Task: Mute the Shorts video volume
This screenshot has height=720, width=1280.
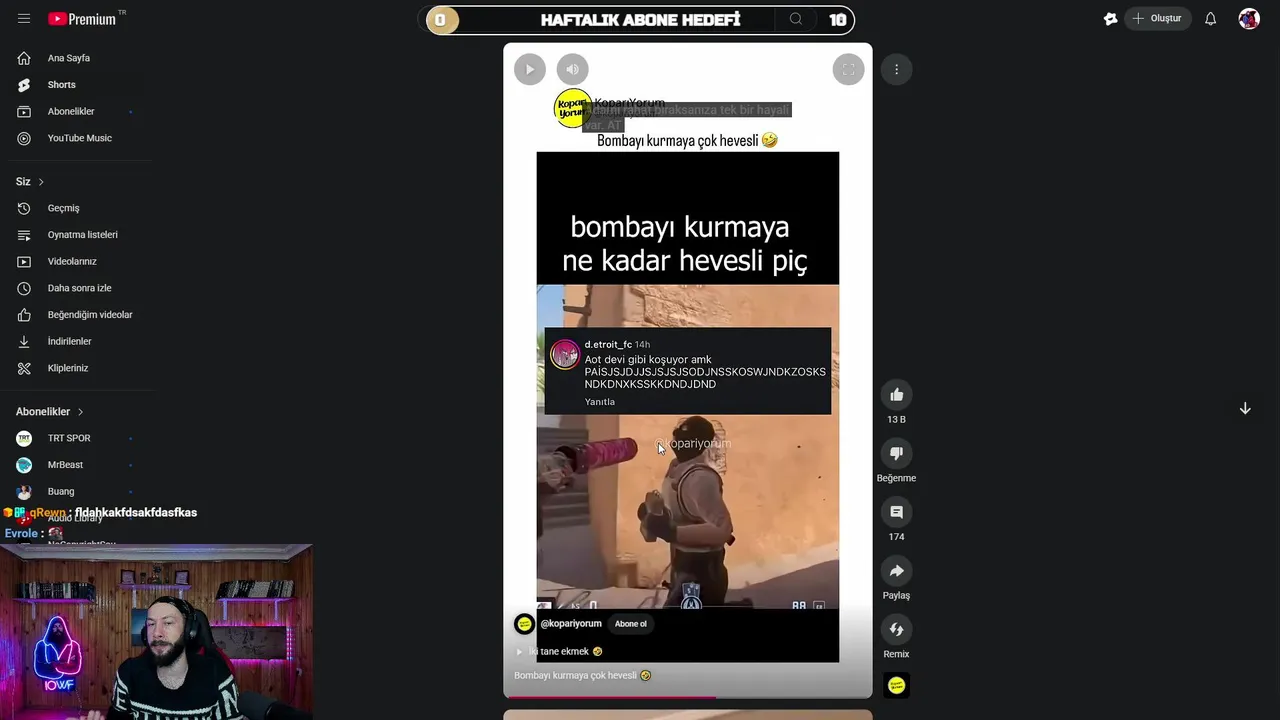Action: (572, 69)
